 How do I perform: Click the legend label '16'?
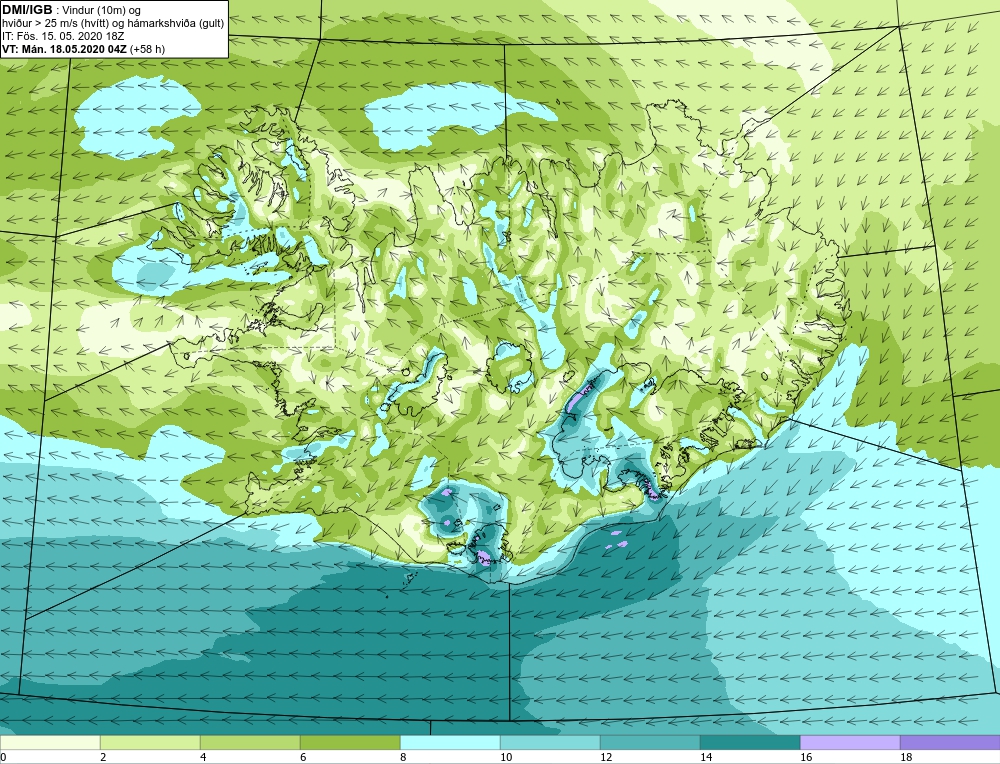coord(806,757)
